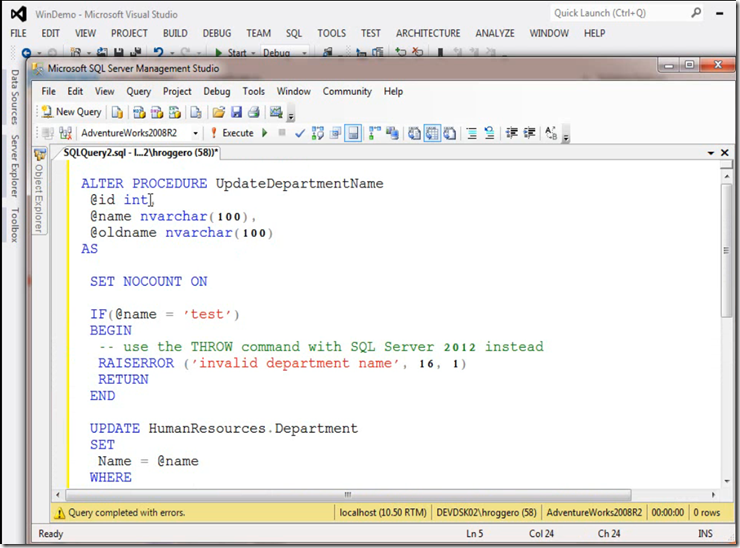Screen dimensions: 740x548
Task: Click the Save icon in Visual Studio toolbar
Action: click(118, 53)
